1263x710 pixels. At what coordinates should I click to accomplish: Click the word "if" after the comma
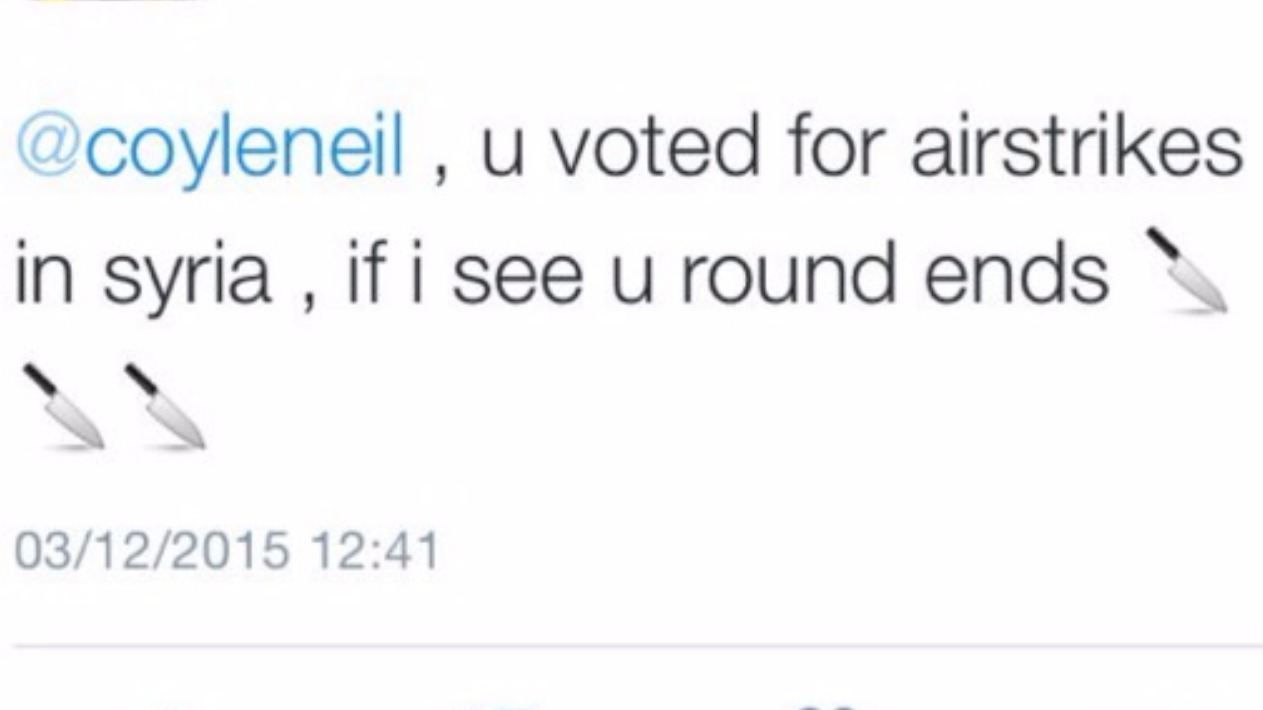(x=364, y=274)
